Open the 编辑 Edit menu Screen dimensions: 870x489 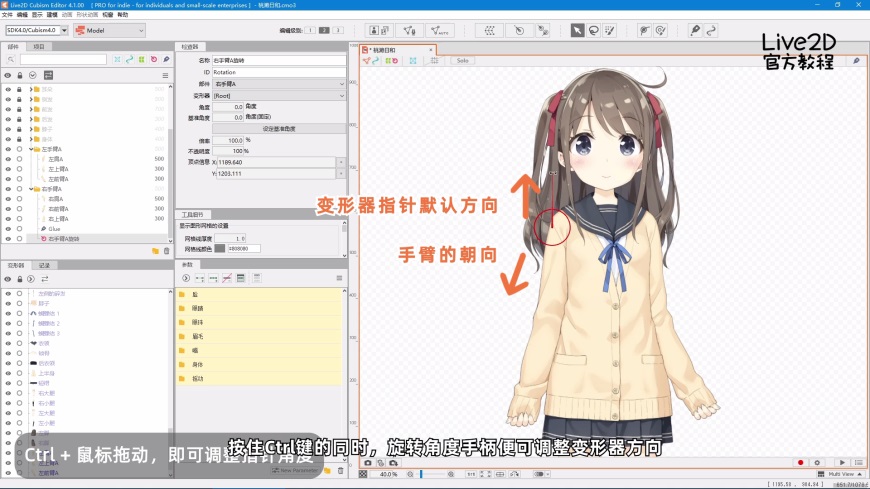22,14
